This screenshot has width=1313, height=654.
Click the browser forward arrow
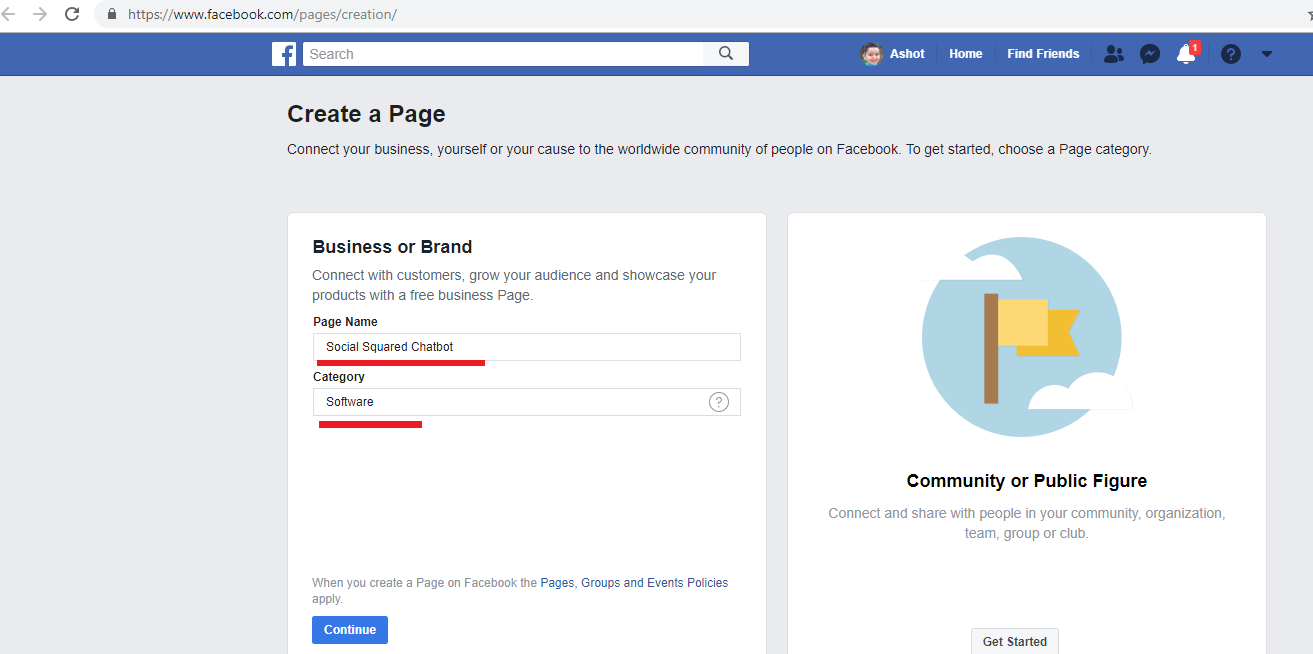[x=40, y=14]
